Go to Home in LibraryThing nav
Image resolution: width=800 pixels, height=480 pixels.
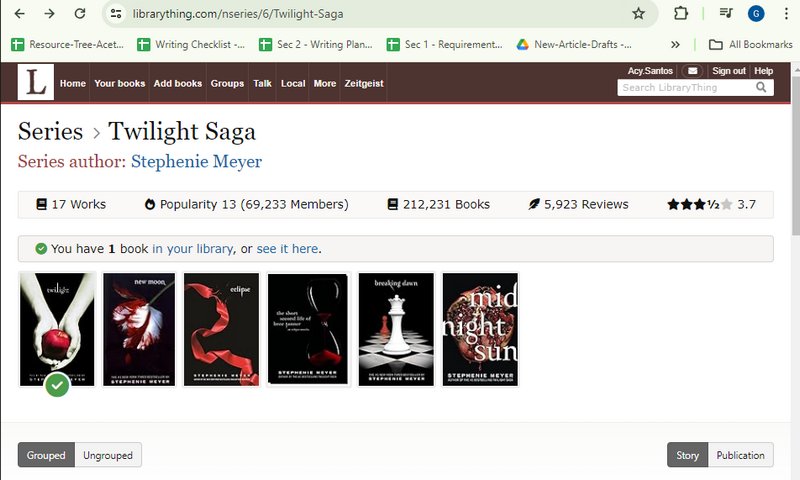pos(72,83)
